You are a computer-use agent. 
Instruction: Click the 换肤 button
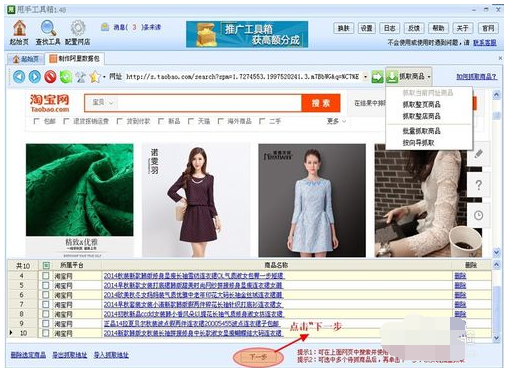point(343,28)
